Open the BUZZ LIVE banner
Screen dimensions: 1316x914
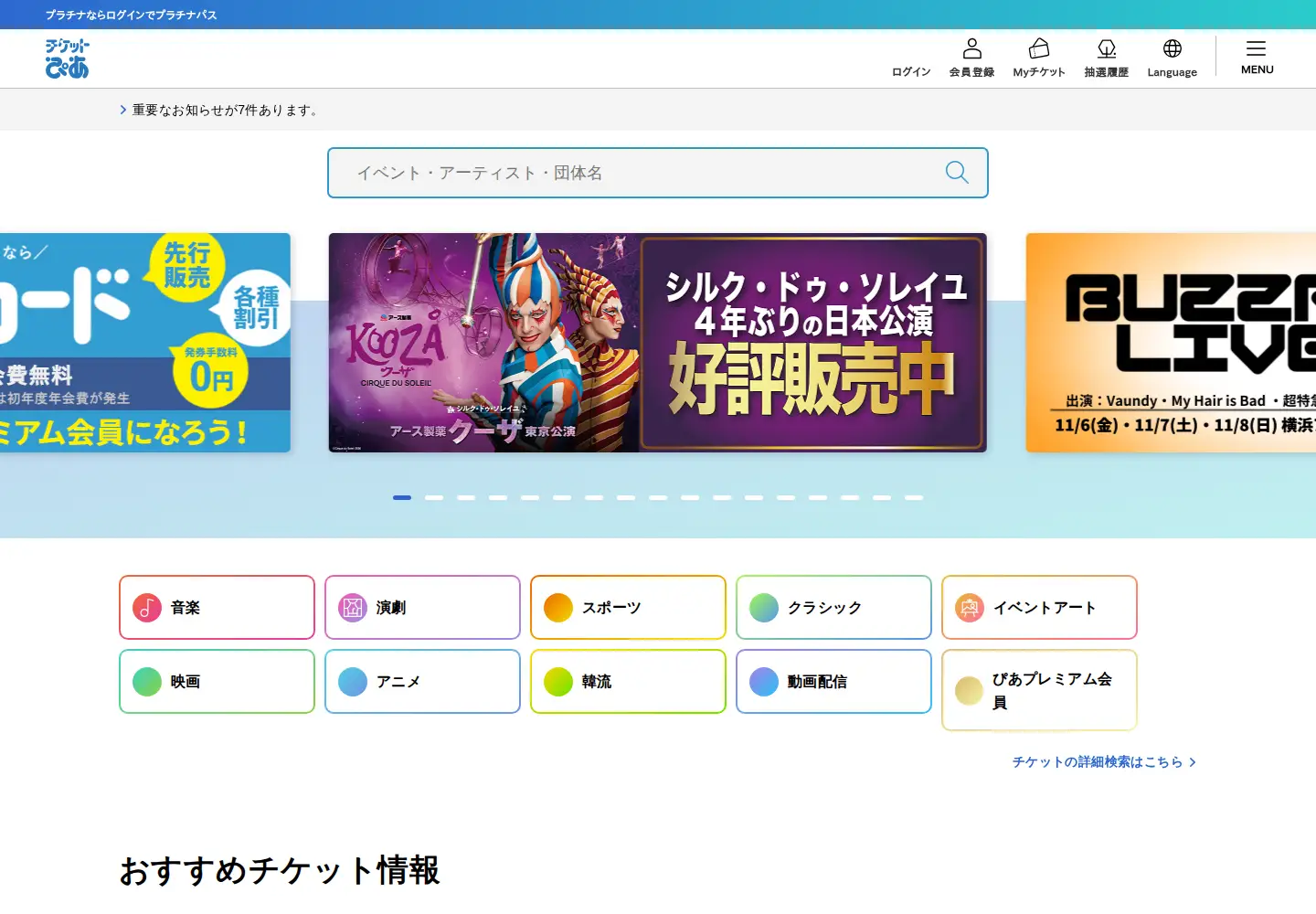tap(1171, 343)
